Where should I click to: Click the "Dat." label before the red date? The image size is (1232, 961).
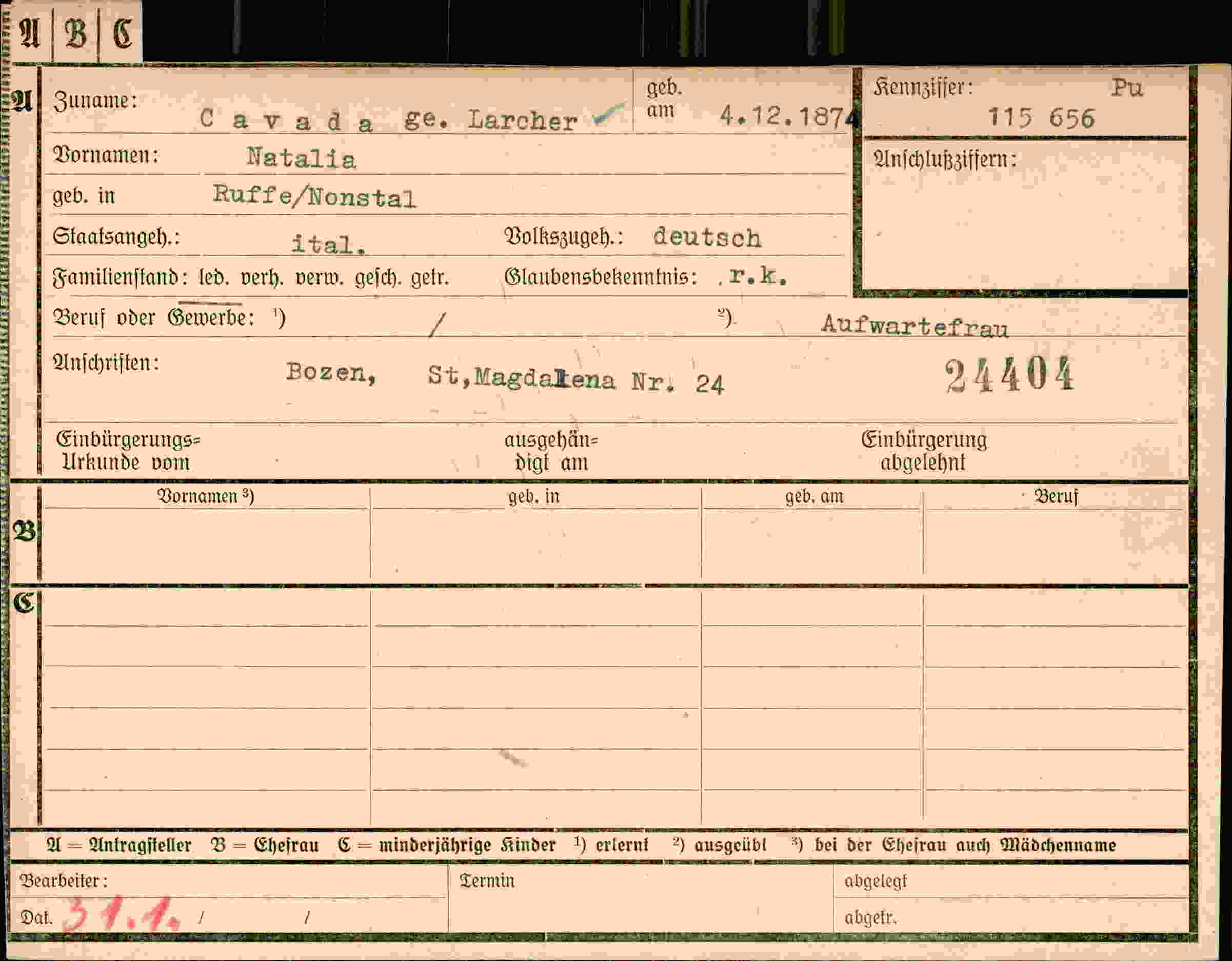(x=36, y=917)
